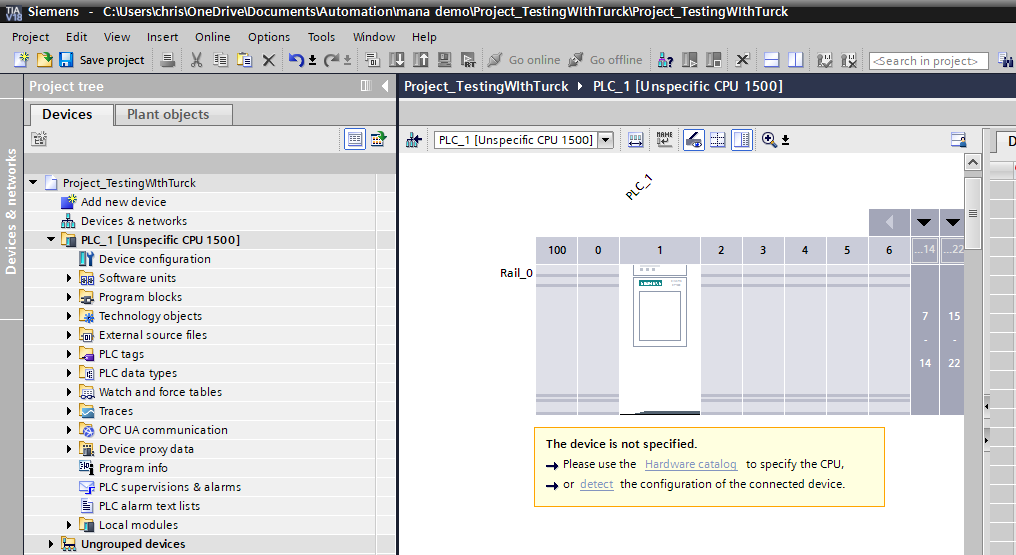This screenshot has width=1016, height=555.
Task: Save the project with the floppy icon
Action: click(66, 60)
